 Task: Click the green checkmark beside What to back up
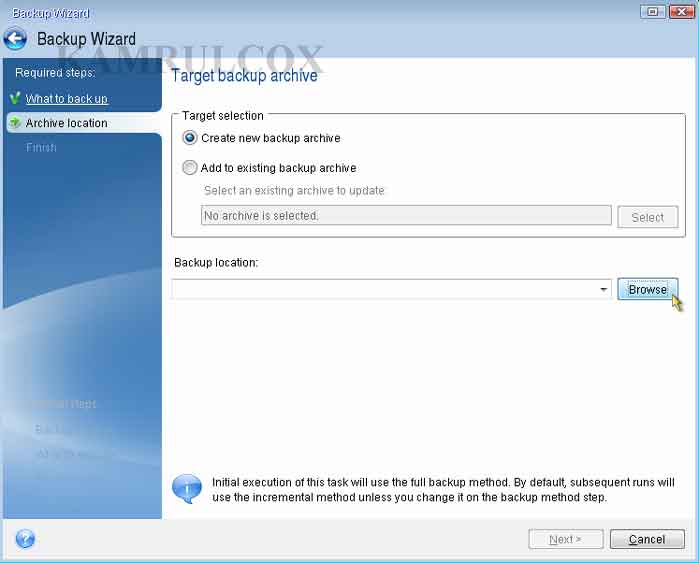[x=15, y=98]
